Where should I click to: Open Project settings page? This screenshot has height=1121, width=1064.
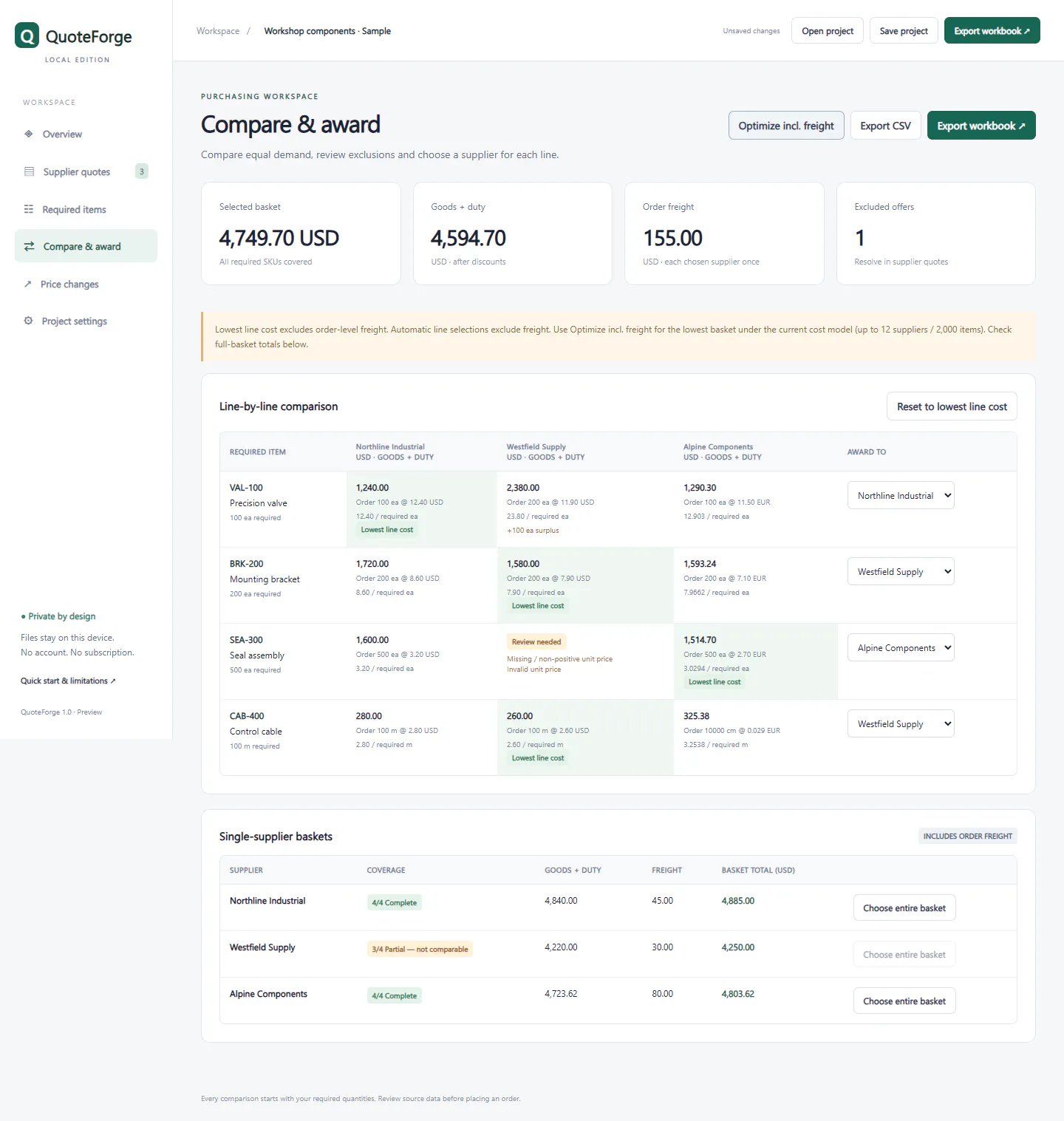(x=86, y=321)
